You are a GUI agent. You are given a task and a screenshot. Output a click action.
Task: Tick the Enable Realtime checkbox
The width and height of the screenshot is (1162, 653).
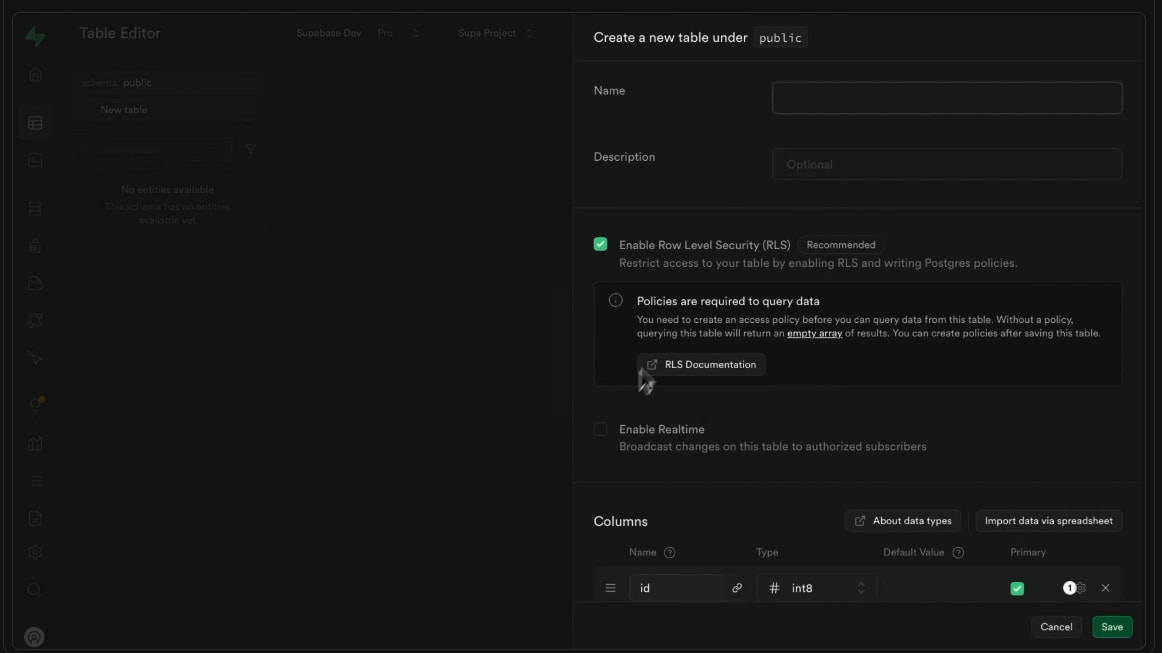click(x=600, y=428)
